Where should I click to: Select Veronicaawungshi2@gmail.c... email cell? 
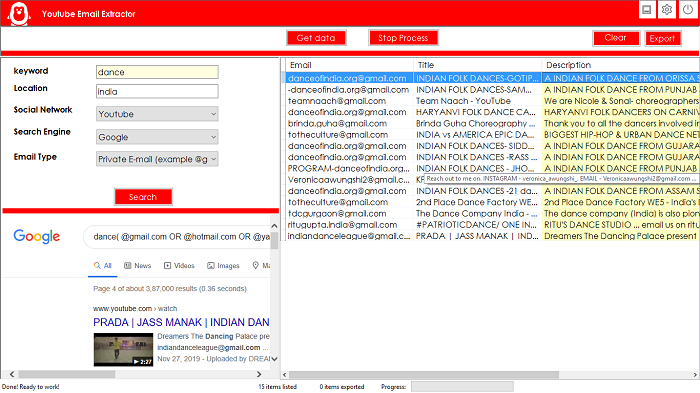[x=349, y=180]
